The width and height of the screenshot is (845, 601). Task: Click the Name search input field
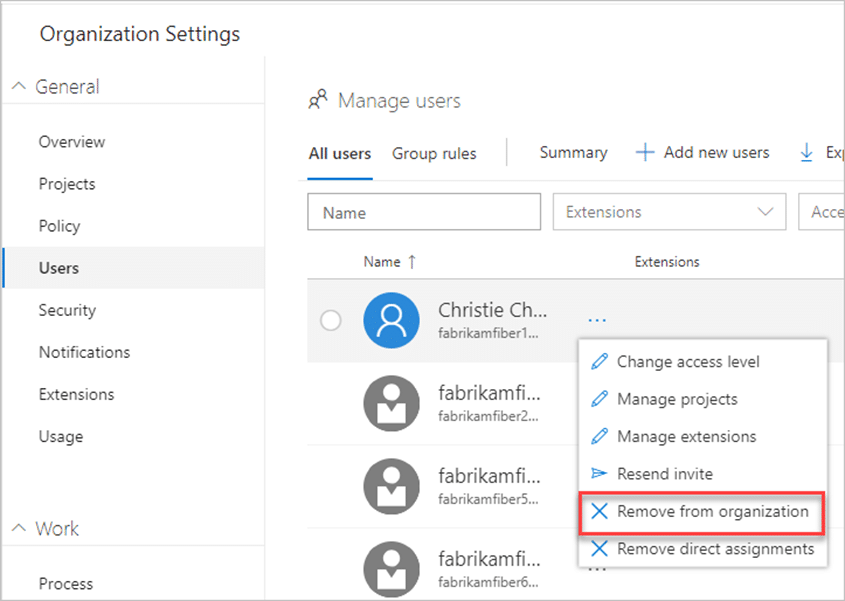click(424, 212)
